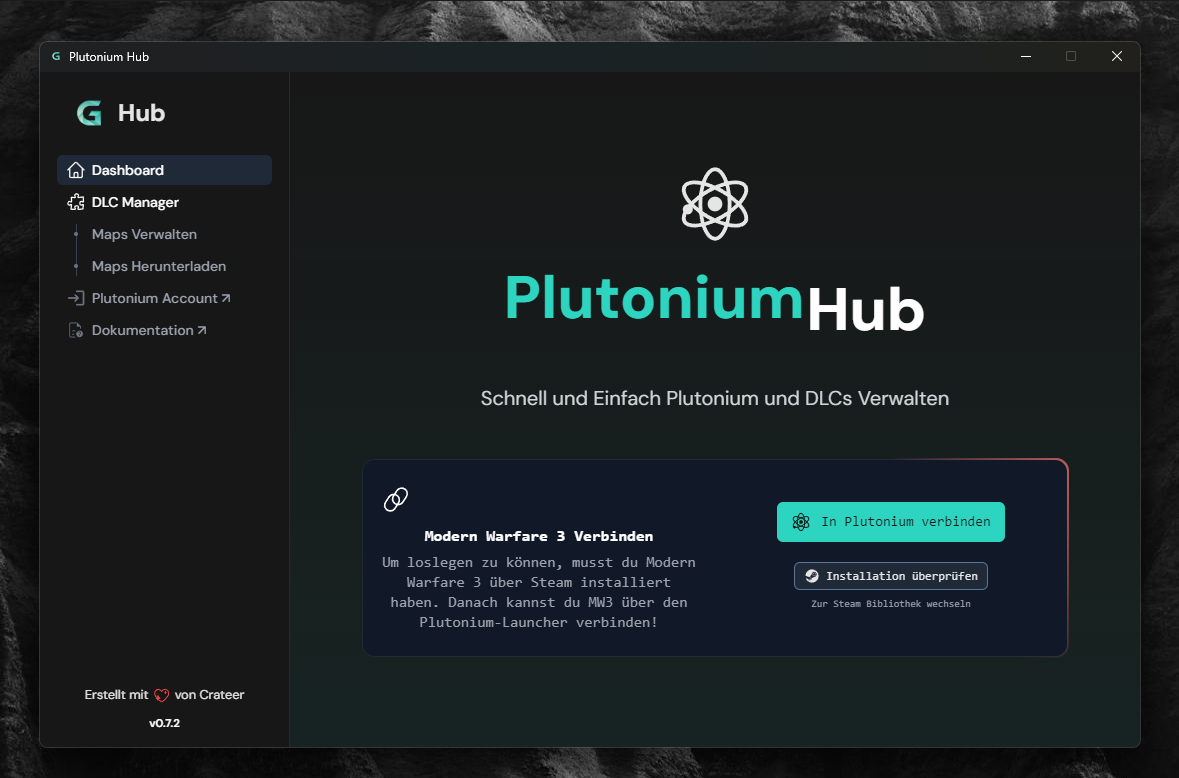The image size is (1179, 778).
Task: Click the chain link icon on the MW3 card
Action: point(395,499)
